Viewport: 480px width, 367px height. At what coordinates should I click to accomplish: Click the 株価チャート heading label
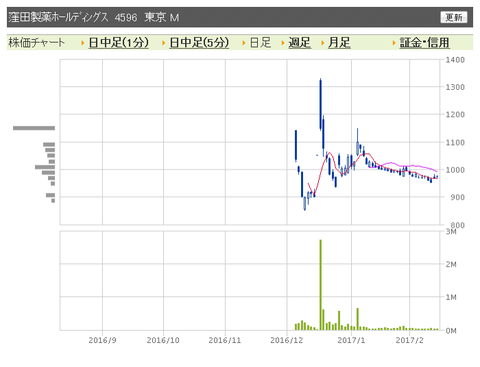tap(37, 43)
